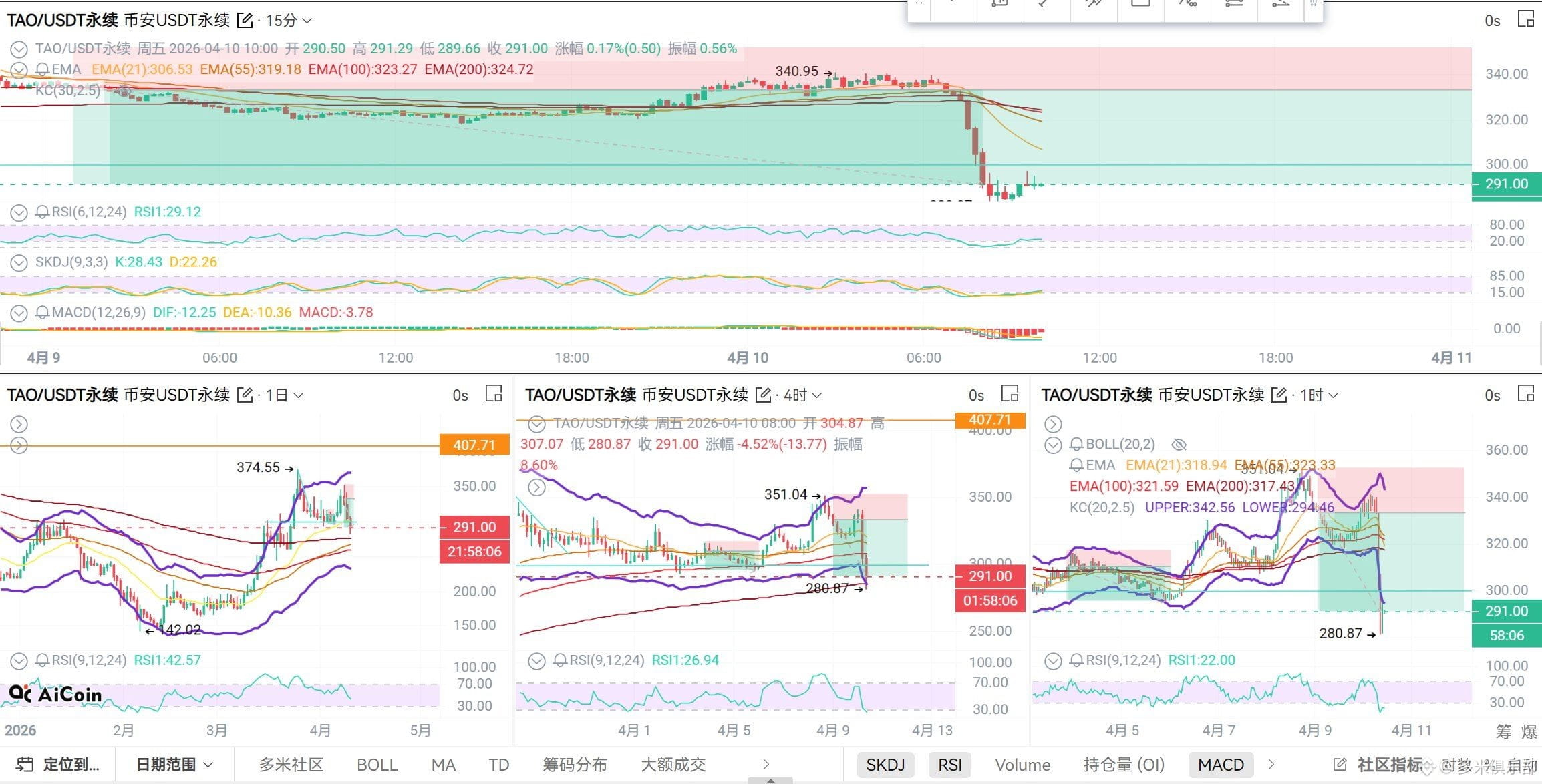This screenshot has height=784, width=1542.
Task: Click TAO/USDT永续 title in 4时 chart
Action: (581, 395)
